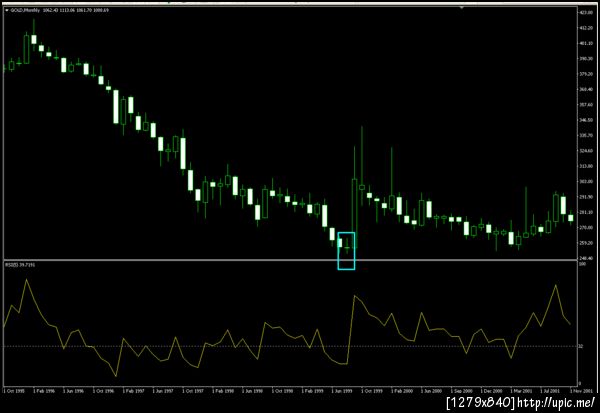Screen dimensions: 600x413
Task: Select the GOLD,Monthly chart title text
Action: click(25, 10)
